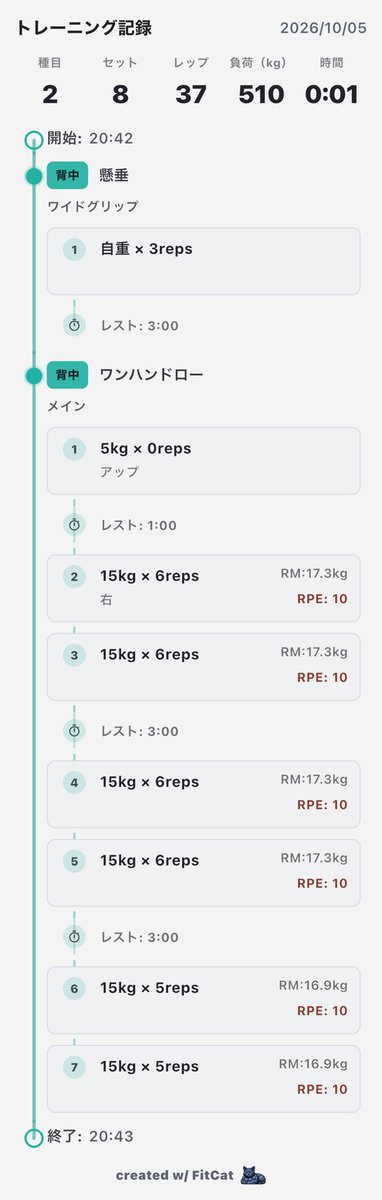Click the ワンハンドロー exercise title
The width and height of the screenshot is (382, 1200).
152,376
